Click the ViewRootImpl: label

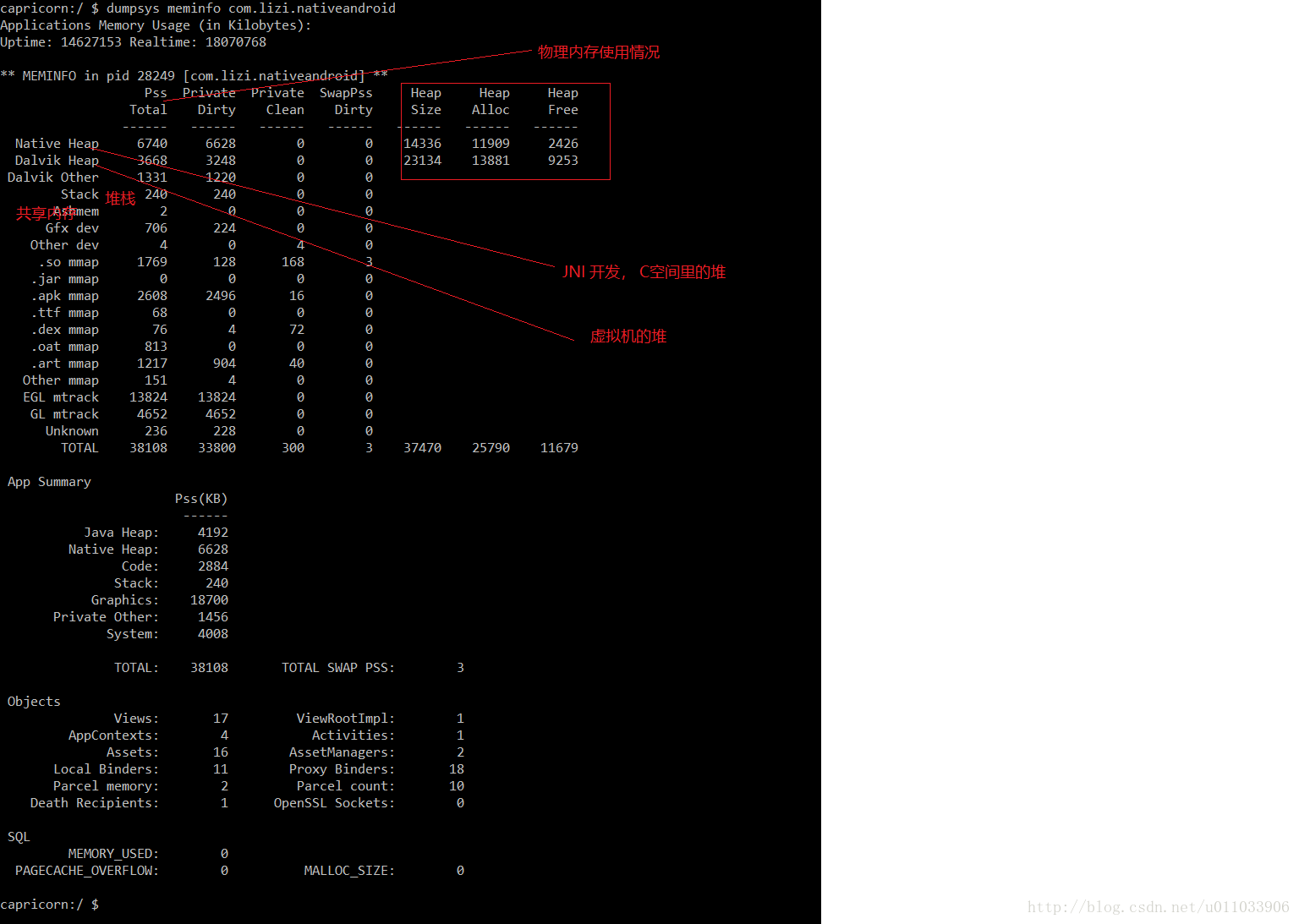[346, 719]
